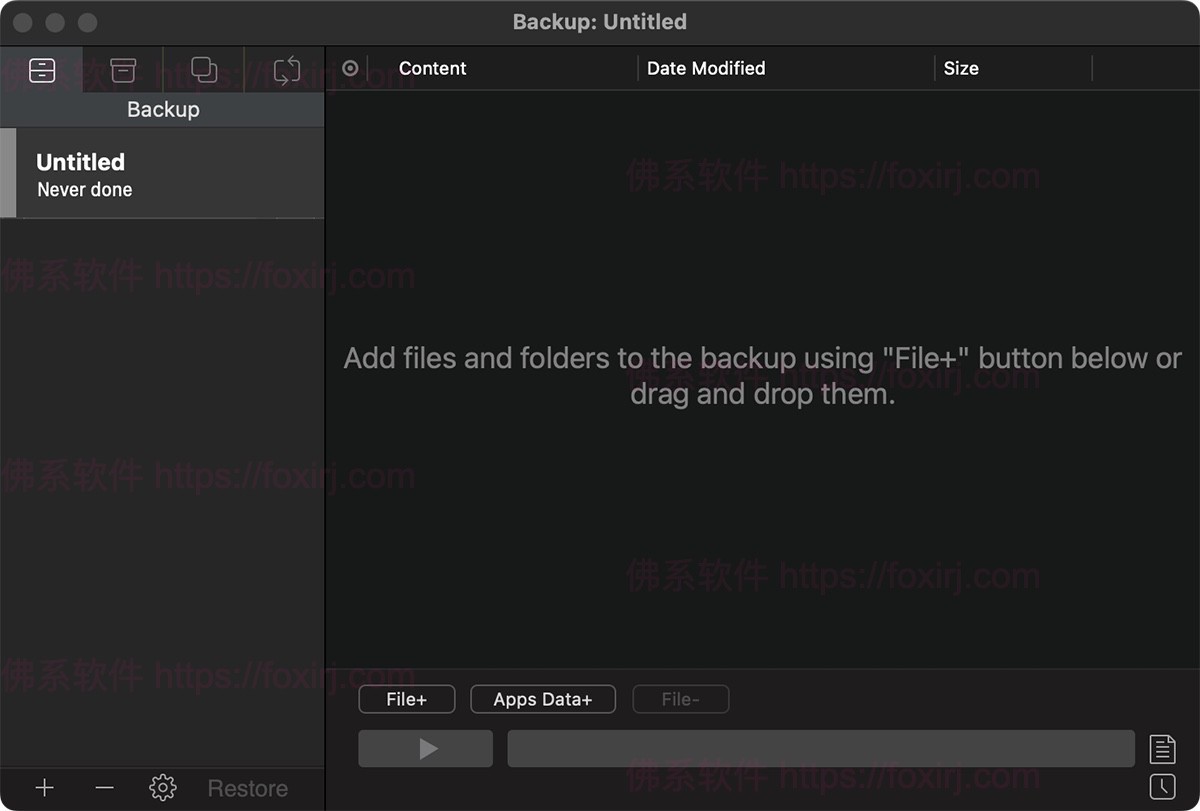Click the Apps Data+ button
The height and width of the screenshot is (811, 1200).
pyautogui.click(x=543, y=700)
